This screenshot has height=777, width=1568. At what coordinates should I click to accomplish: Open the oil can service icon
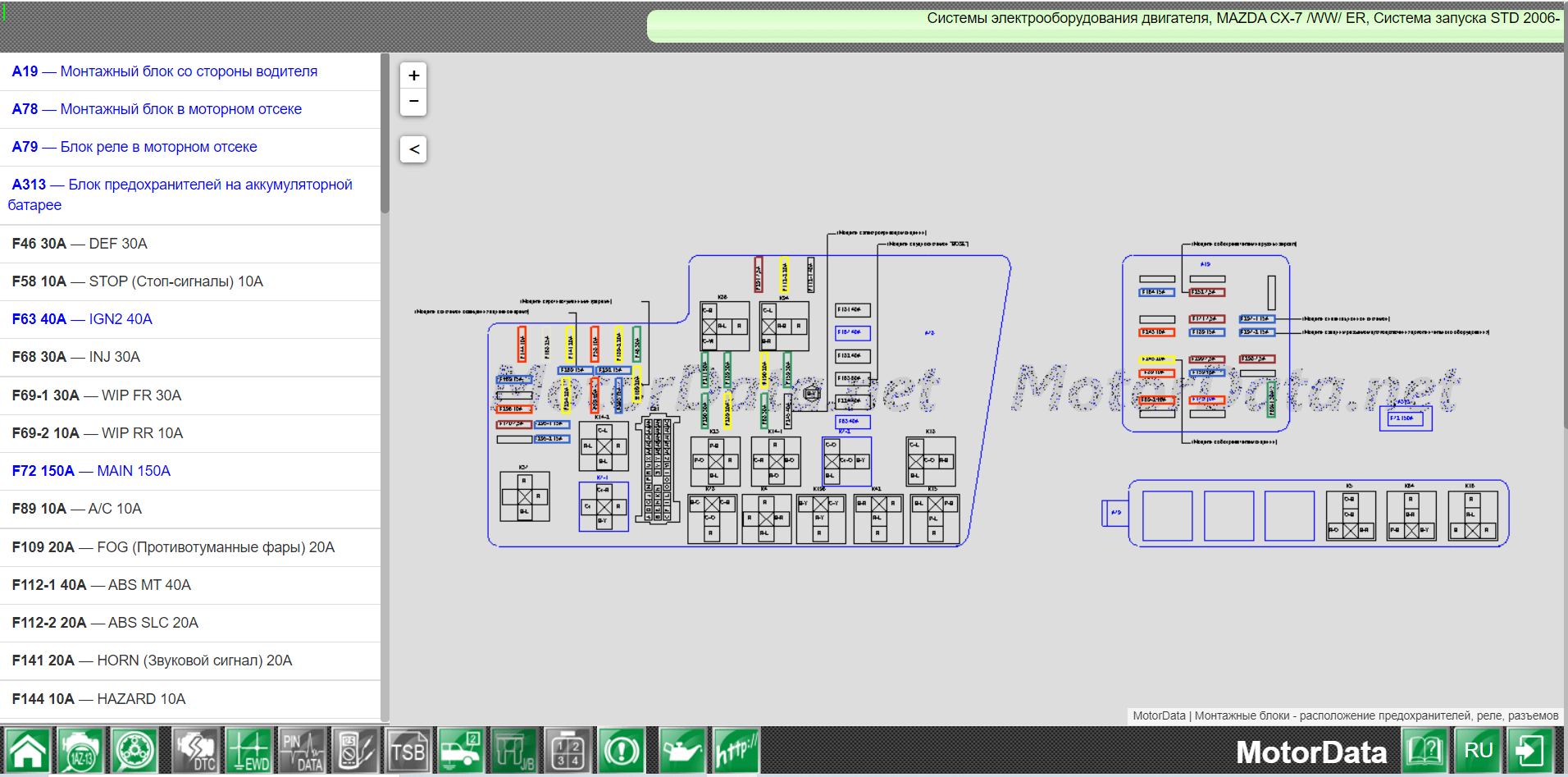(681, 751)
